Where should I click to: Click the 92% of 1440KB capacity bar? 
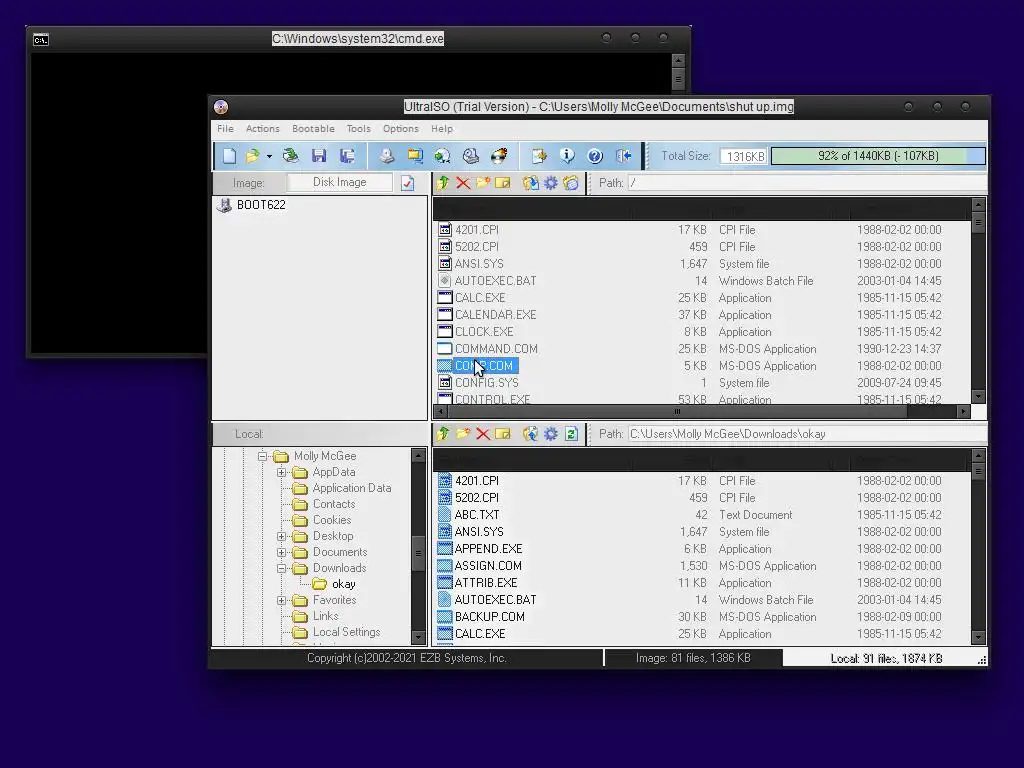tap(878, 155)
